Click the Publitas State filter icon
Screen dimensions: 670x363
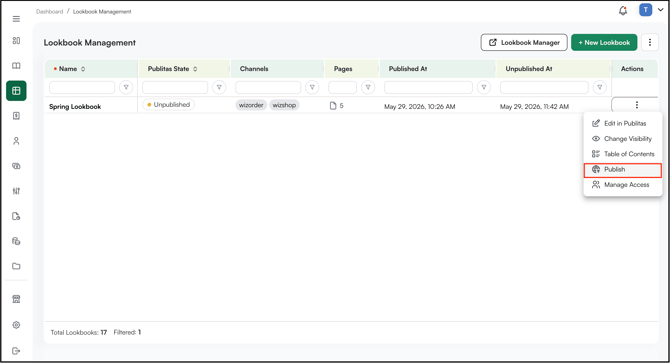click(219, 87)
